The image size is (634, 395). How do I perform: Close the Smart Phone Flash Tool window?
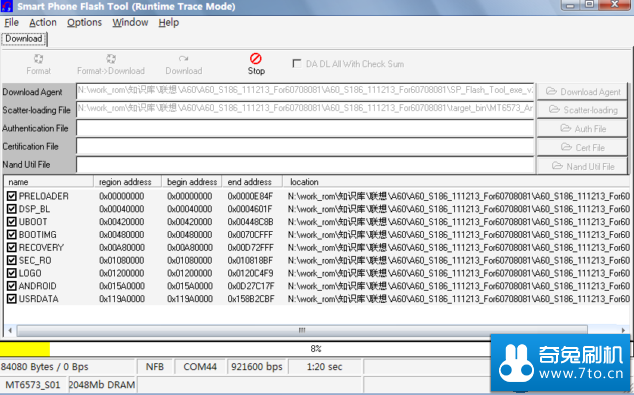[615, 5]
